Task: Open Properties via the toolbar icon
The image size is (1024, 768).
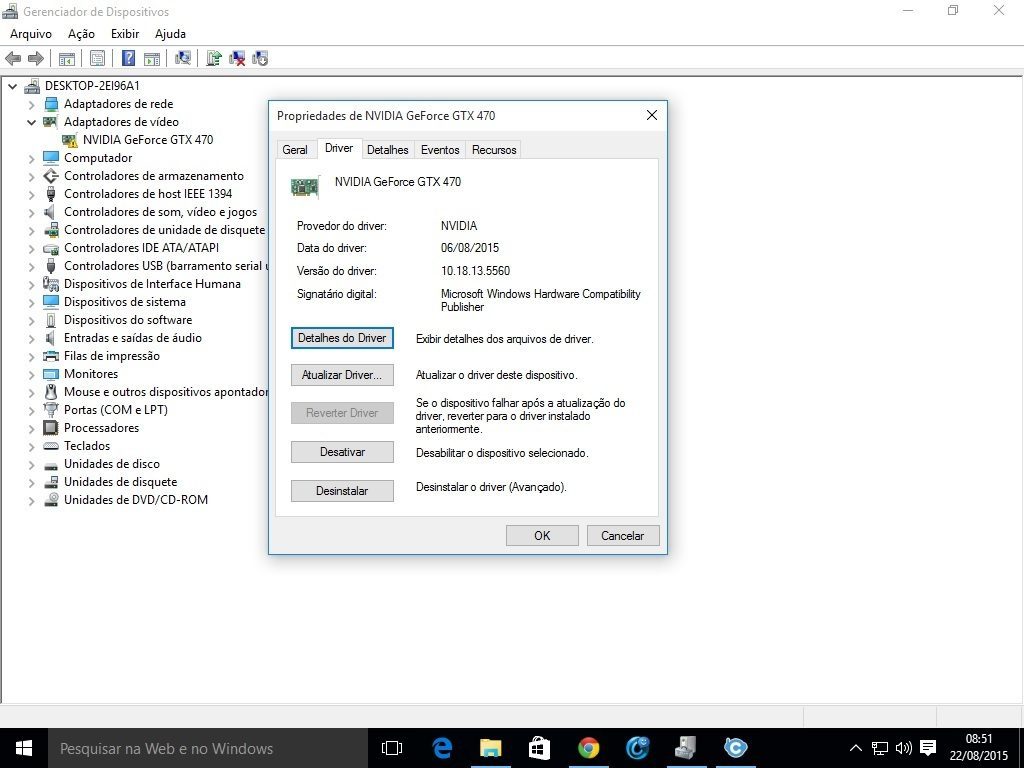Action: (97, 58)
